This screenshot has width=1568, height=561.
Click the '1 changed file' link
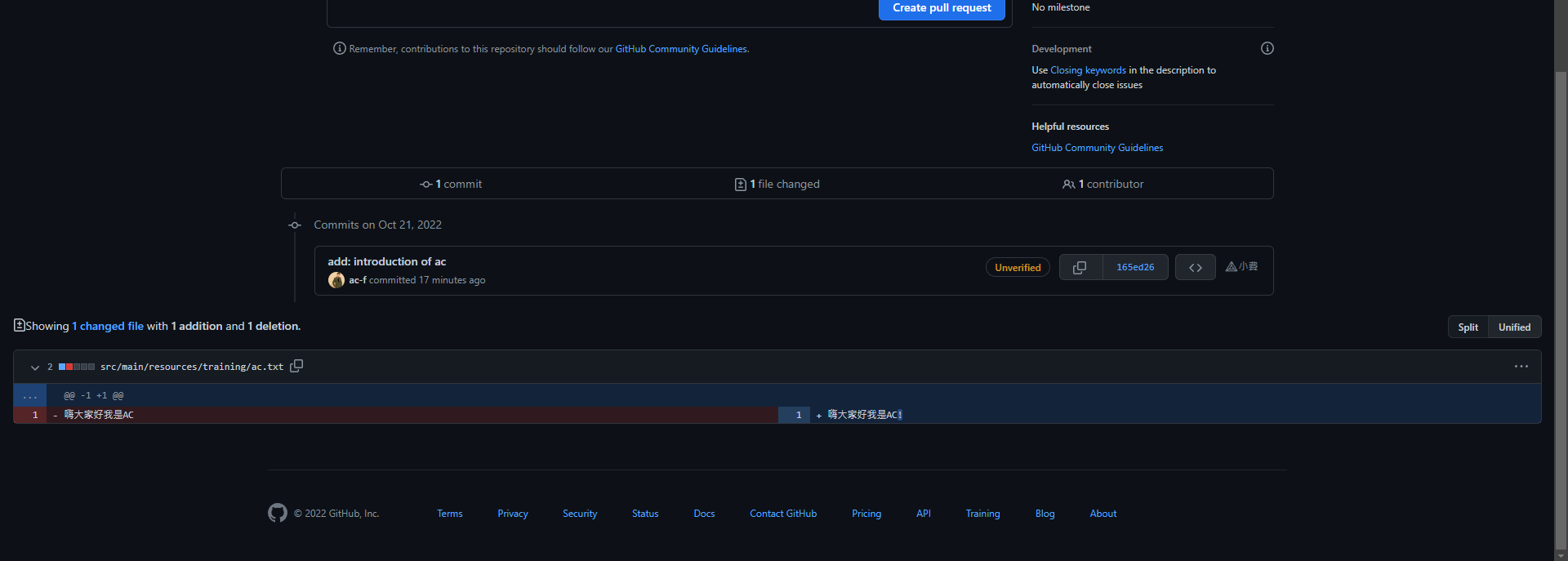pos(108,326)
